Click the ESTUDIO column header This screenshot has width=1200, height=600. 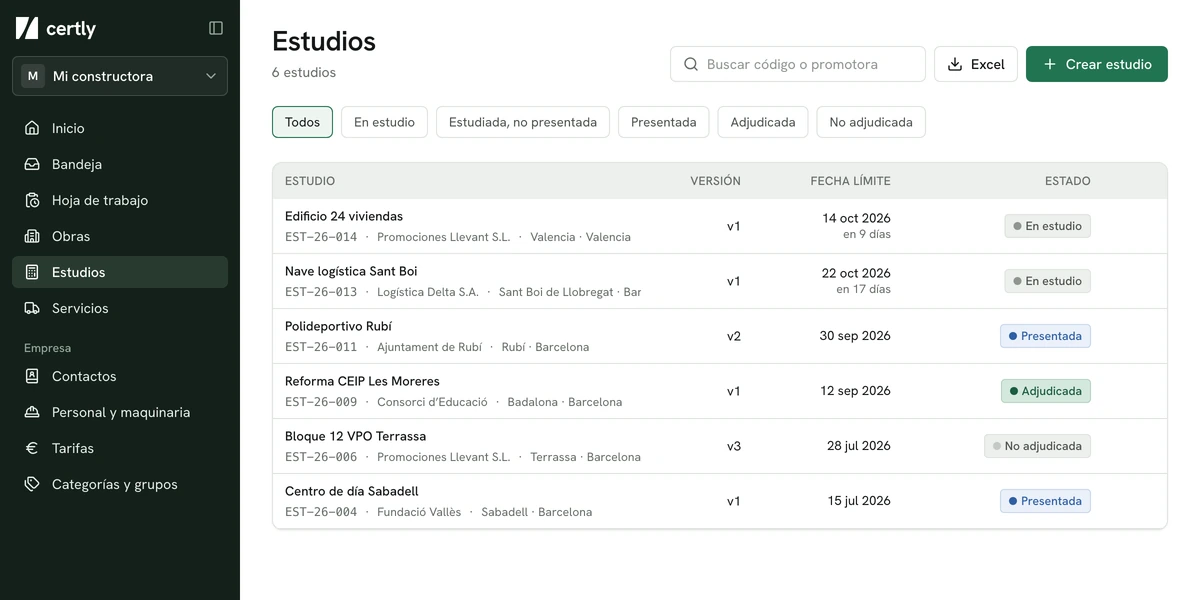point(310,181)
